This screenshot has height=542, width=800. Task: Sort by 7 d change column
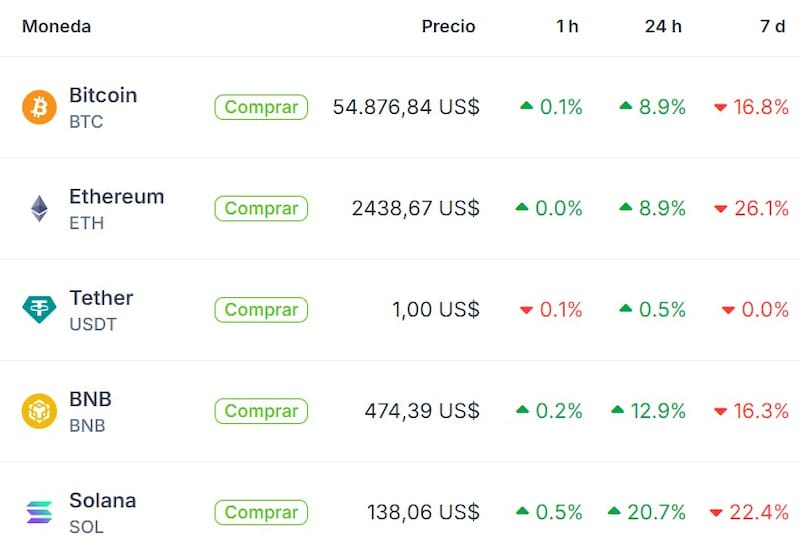772,27
